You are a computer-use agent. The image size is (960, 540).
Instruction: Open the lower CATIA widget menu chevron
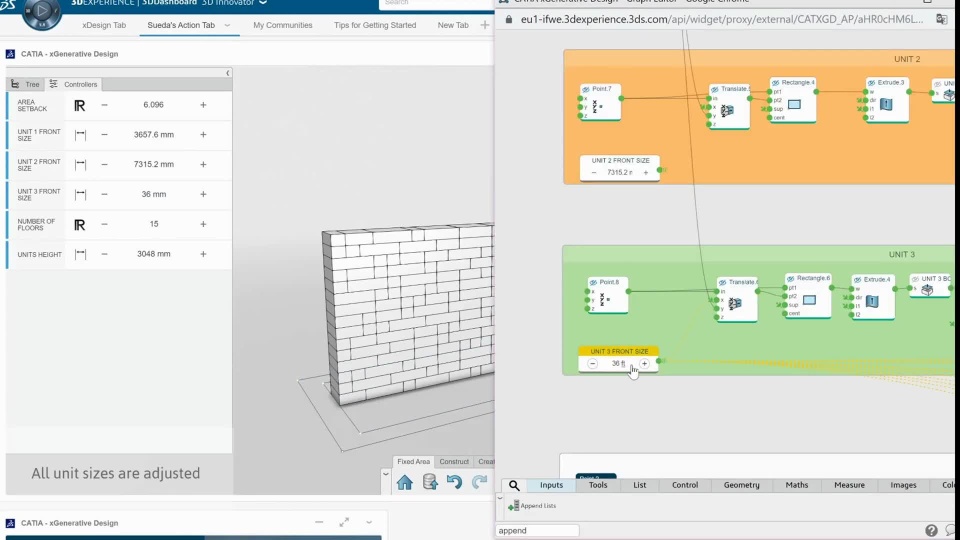coord(369,523)
